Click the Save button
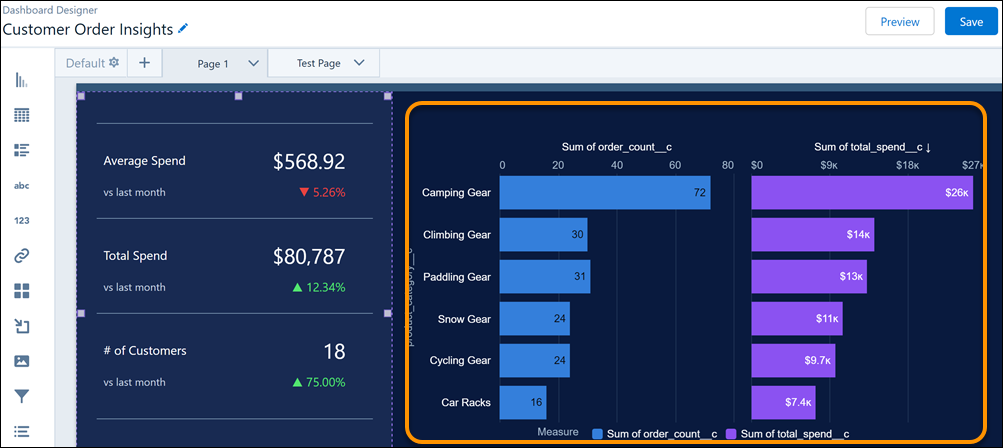The height and width of the screenshot is (448, 1003). pos(971,22)
